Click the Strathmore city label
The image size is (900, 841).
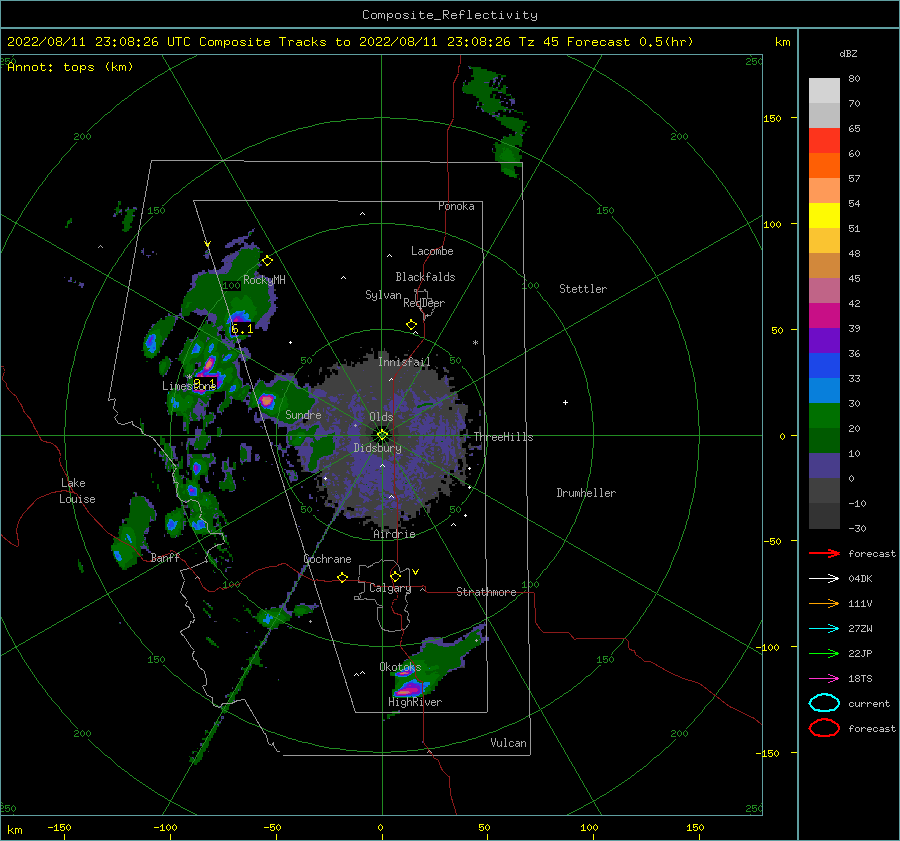[x=486, y=592]
